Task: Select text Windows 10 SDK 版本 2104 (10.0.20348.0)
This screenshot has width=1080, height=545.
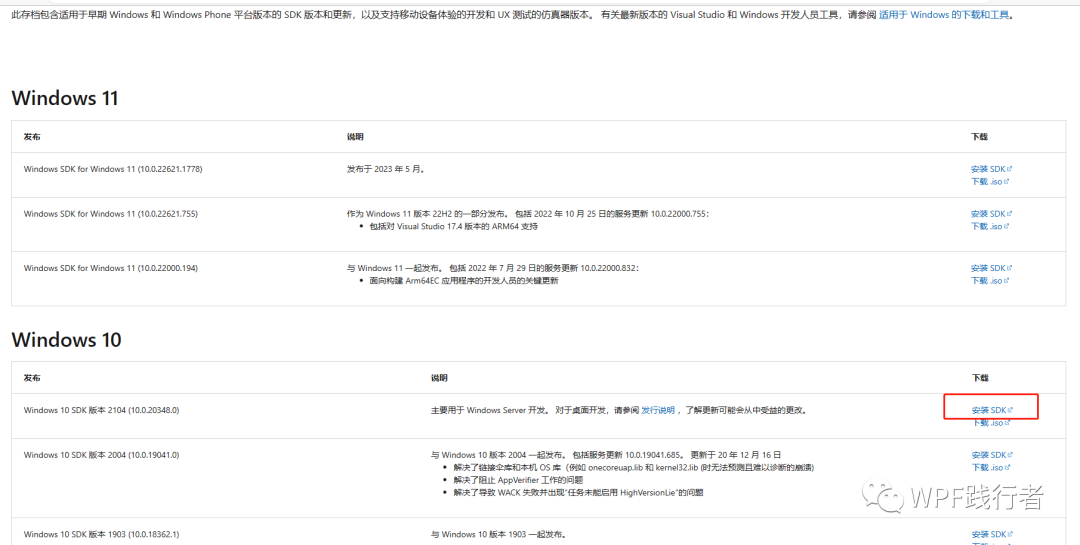Action: coord(101,410)
